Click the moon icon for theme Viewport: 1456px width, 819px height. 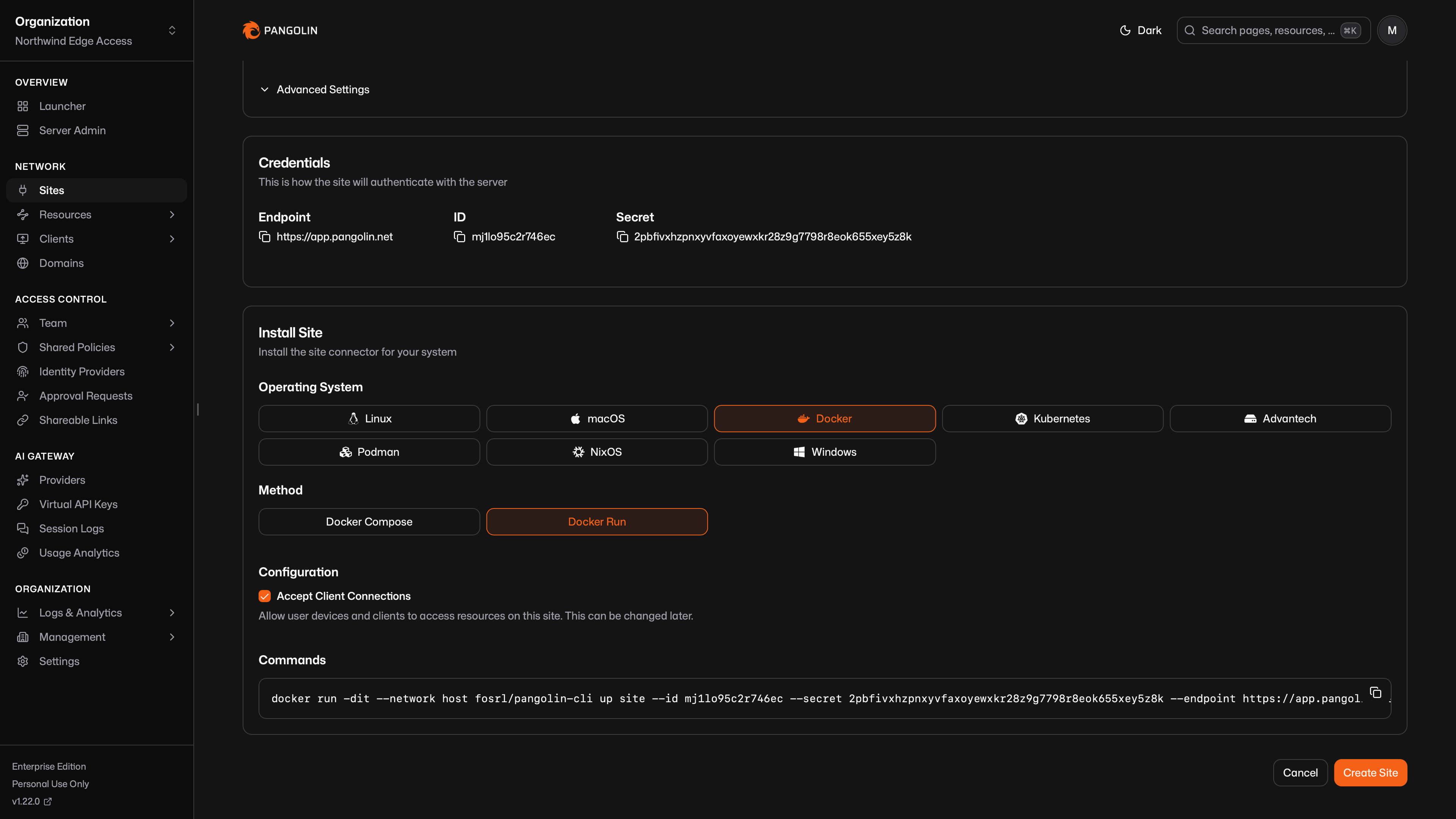[1125, 30]
